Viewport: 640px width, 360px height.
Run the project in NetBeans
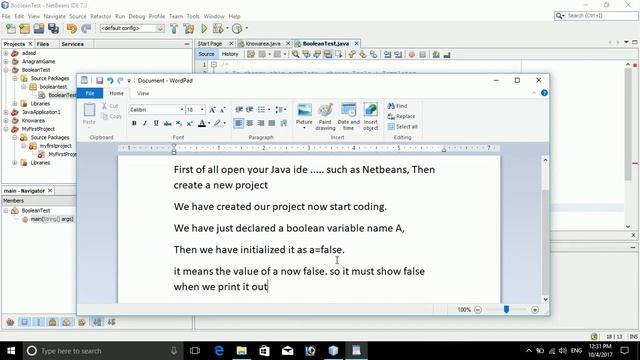click(204, 29)
